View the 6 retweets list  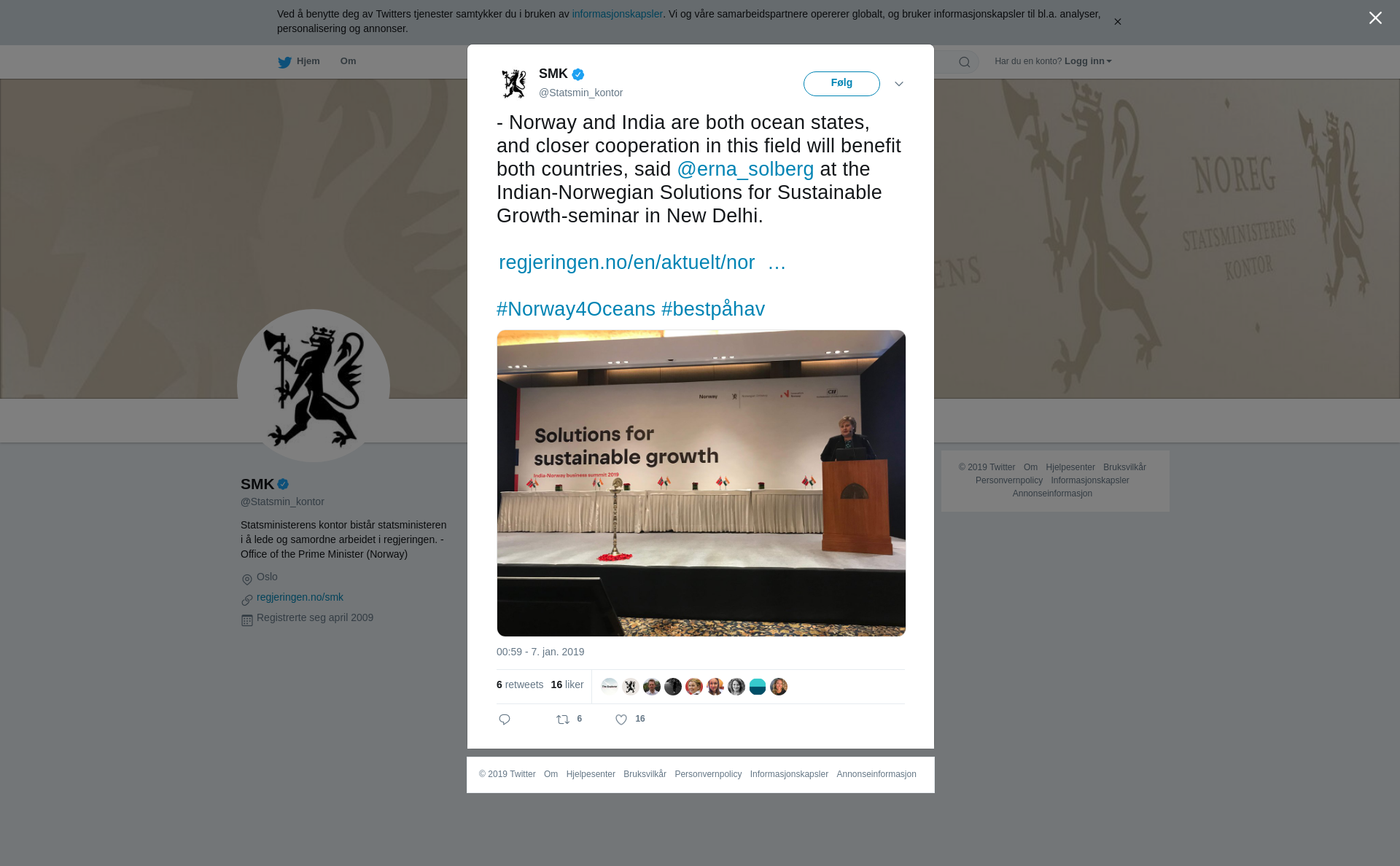tap(520, 684)
